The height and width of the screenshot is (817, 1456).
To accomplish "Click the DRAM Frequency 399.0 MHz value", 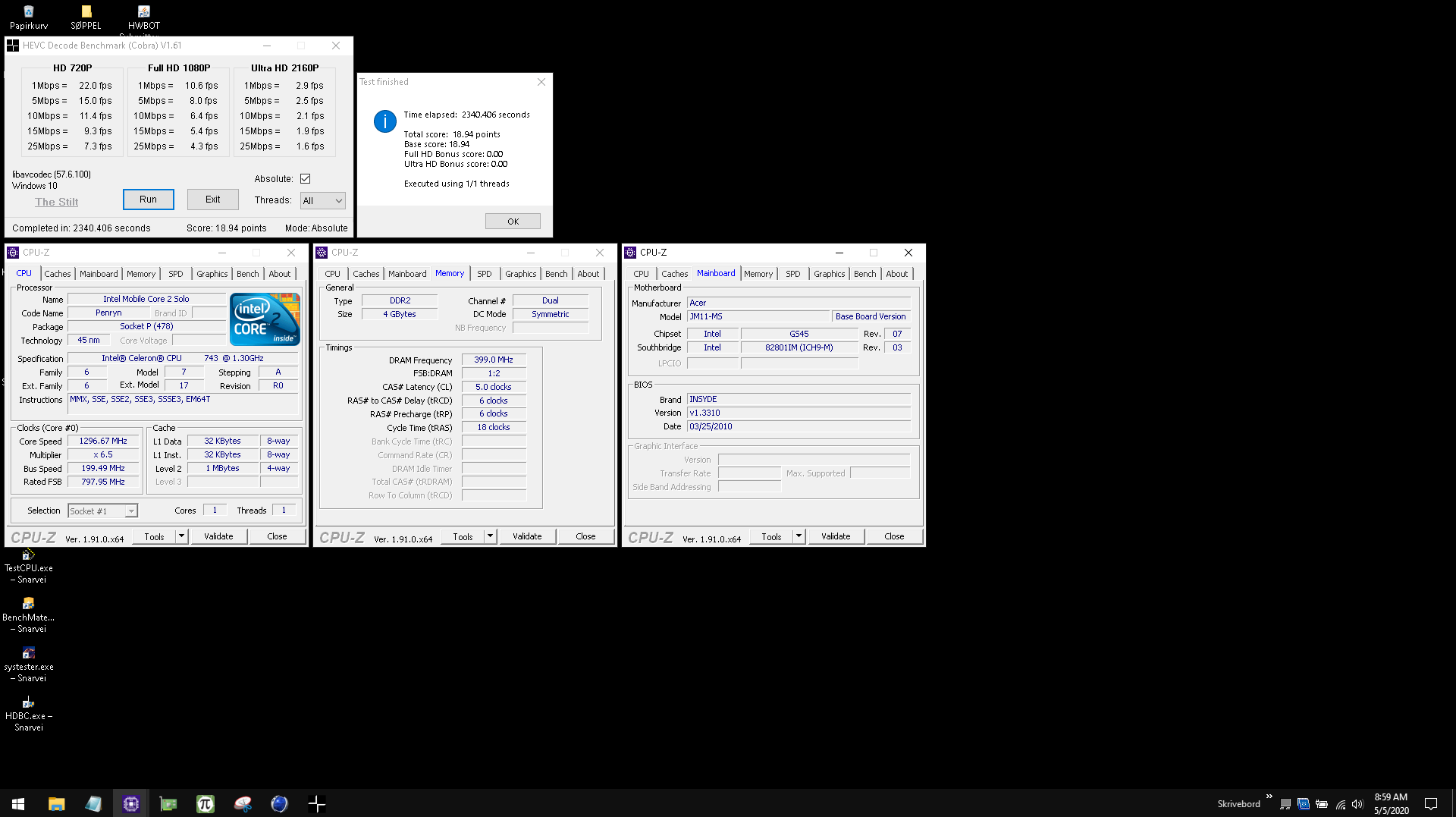I will pos(494,360).
